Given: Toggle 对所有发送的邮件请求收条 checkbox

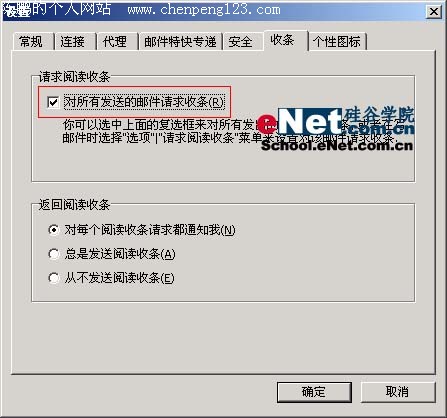Looking at the screenshot, I should click(53, 102).
